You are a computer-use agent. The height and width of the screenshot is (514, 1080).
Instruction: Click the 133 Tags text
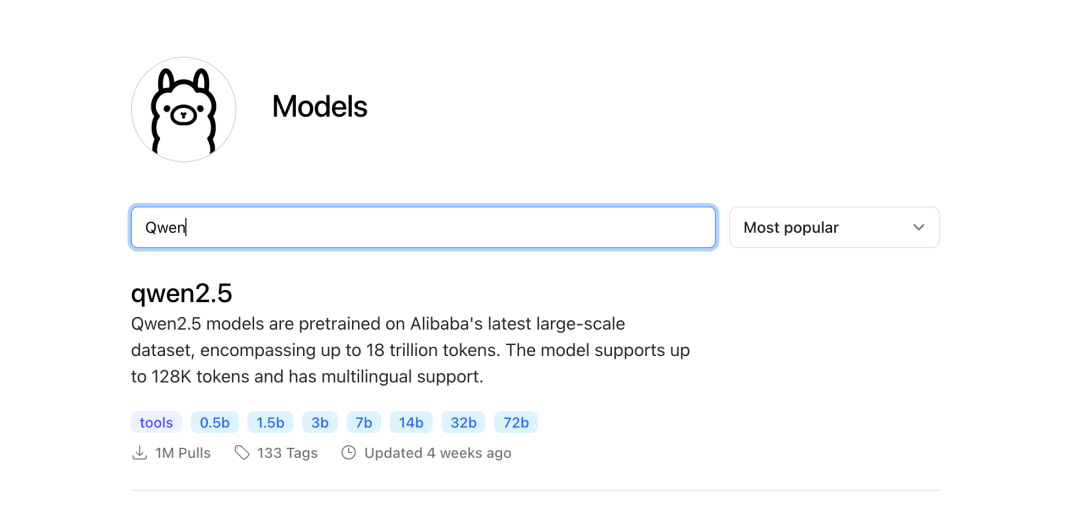tap(287, 453)
